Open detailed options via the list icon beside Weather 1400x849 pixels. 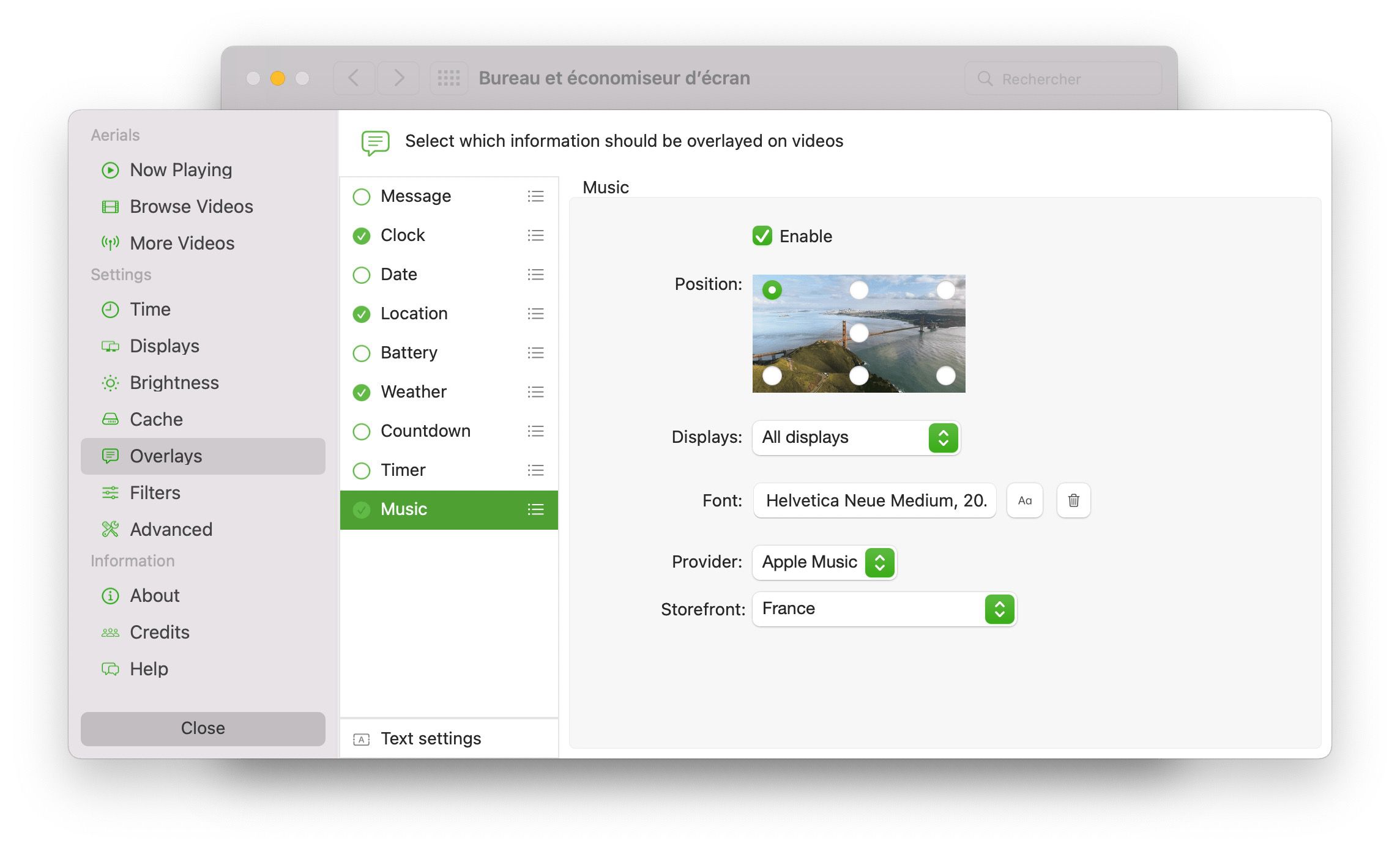(x=535, y=392)
